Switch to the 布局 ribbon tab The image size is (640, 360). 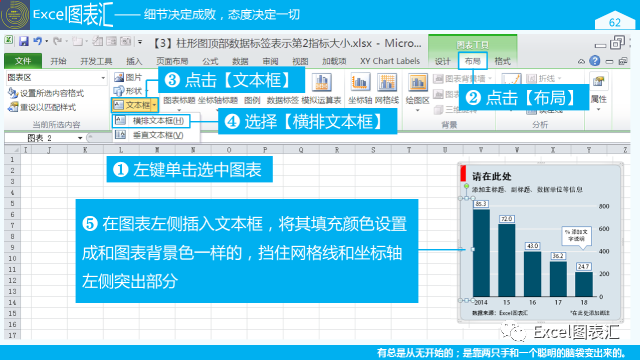pos(472,61)
